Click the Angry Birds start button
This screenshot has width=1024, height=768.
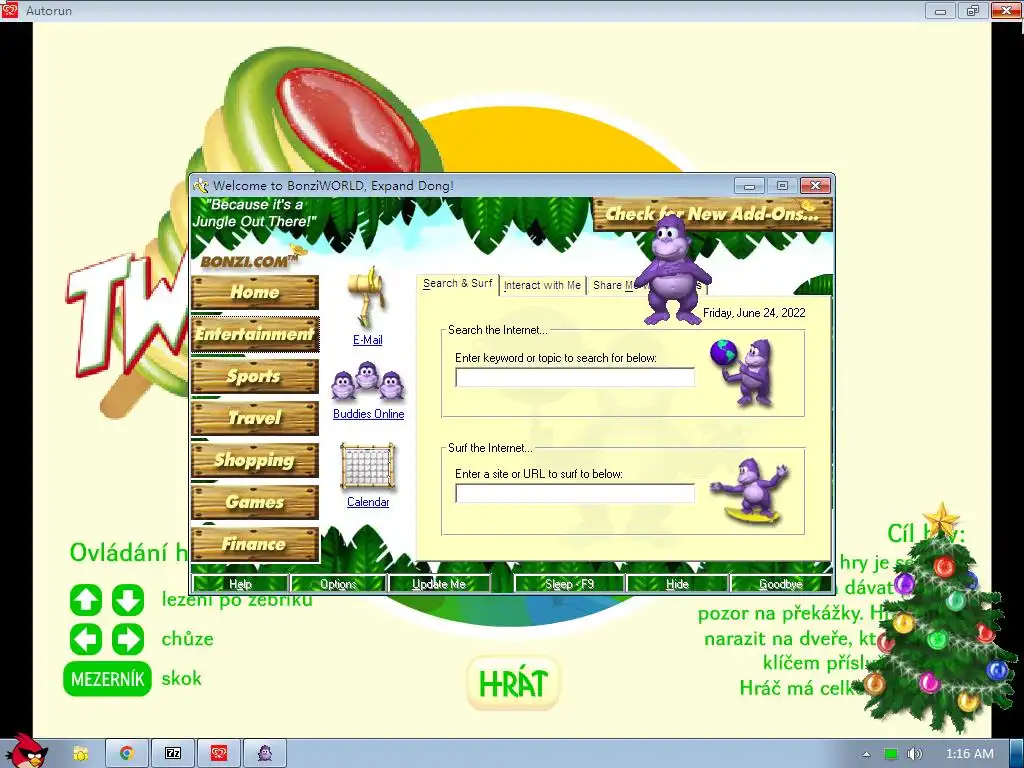(24, 751)
